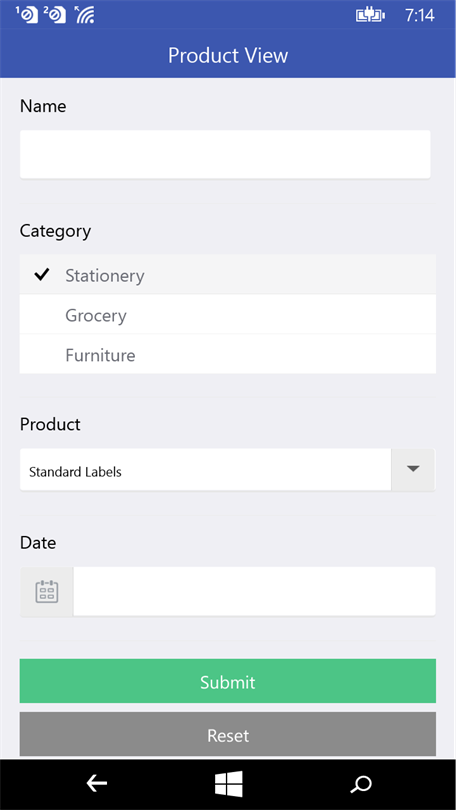This screenshot has height=810, width=456.
Task: Tap the 7:14 clock in status bar
Action: pos(419,15)
